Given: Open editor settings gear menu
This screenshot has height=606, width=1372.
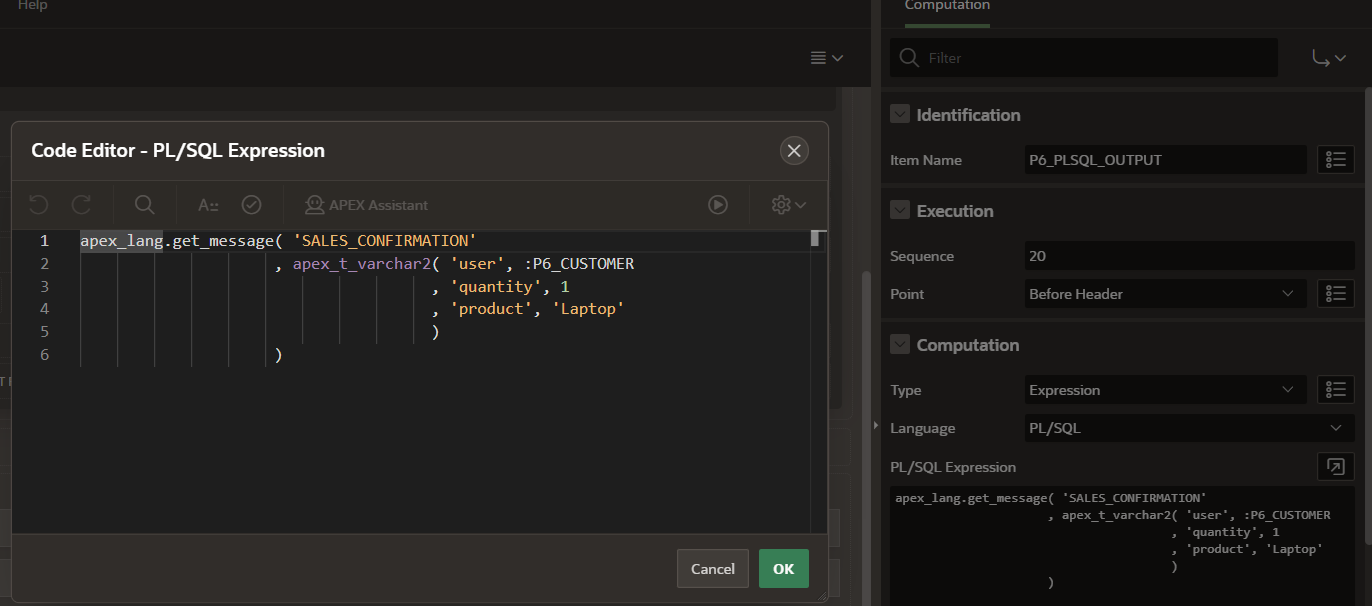Looking at the screenshot, I should (788, 205).
